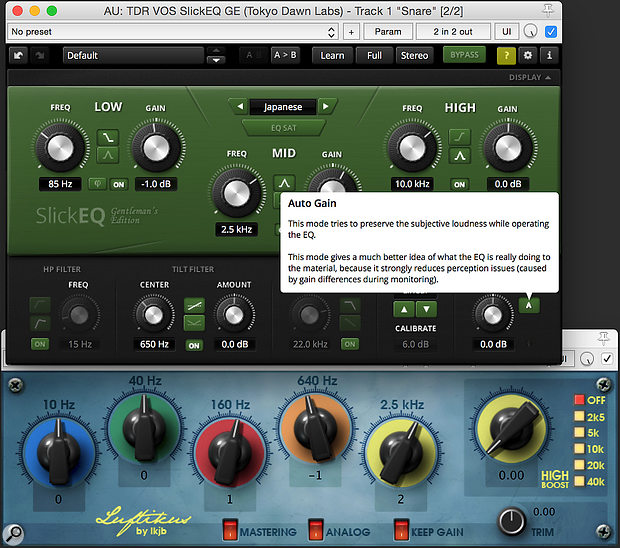
Task: Click the Full quality button
Action: click(374, 55)
